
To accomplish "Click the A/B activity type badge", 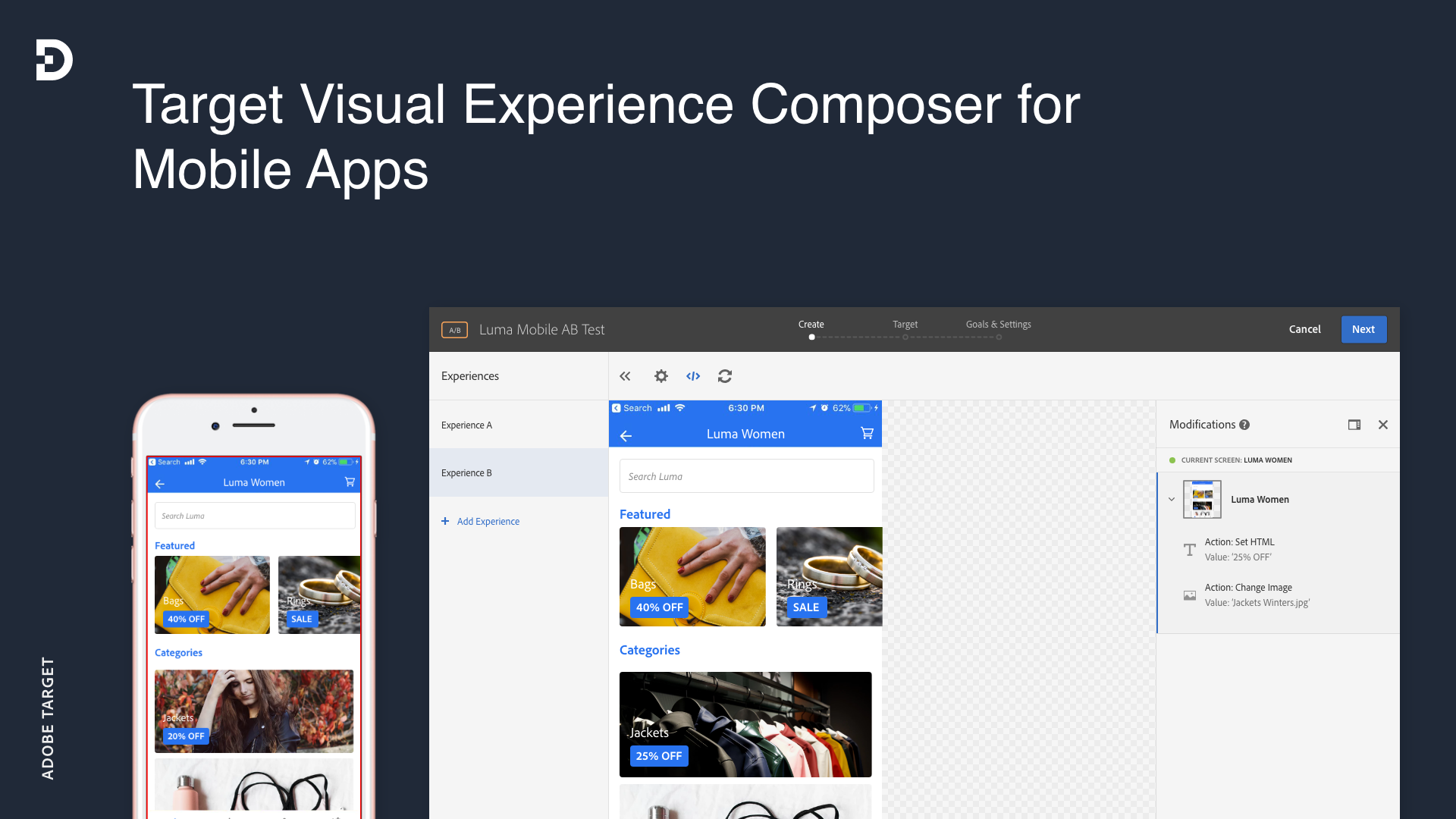I will (x=454, y=330).
